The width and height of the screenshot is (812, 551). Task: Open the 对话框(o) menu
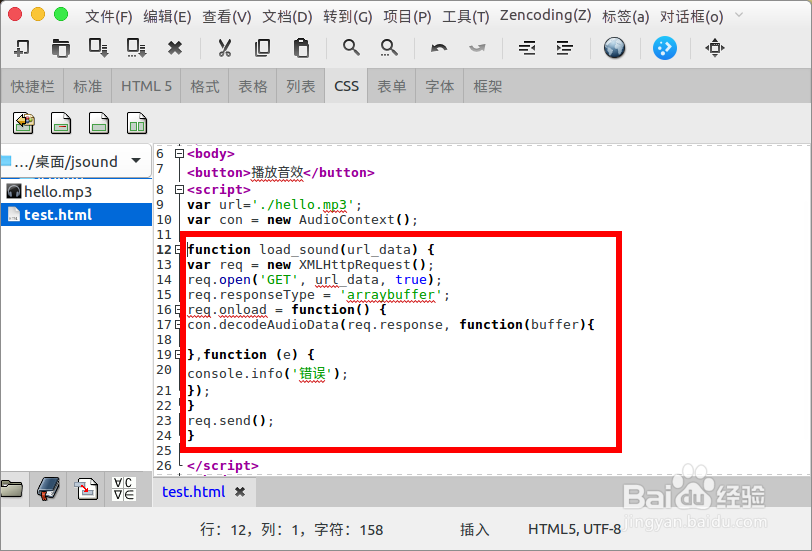692,17
